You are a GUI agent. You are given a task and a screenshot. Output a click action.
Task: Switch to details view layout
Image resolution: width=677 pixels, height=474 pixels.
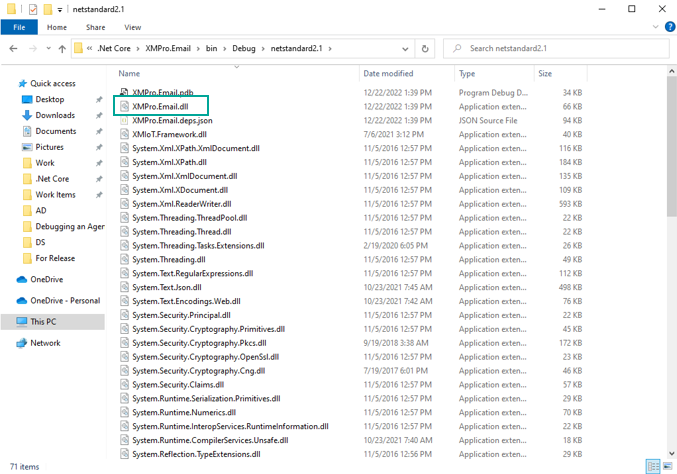tap(653, 467)
